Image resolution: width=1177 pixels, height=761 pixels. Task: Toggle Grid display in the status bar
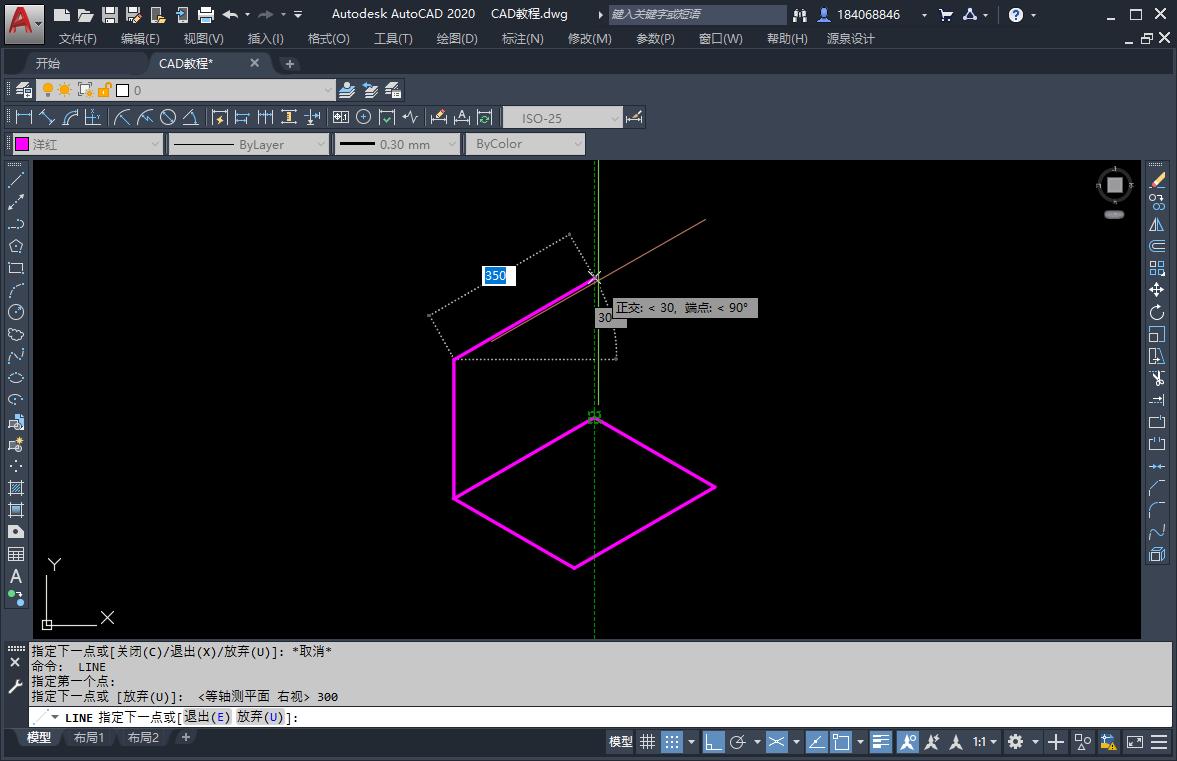[x=648, y=742]
